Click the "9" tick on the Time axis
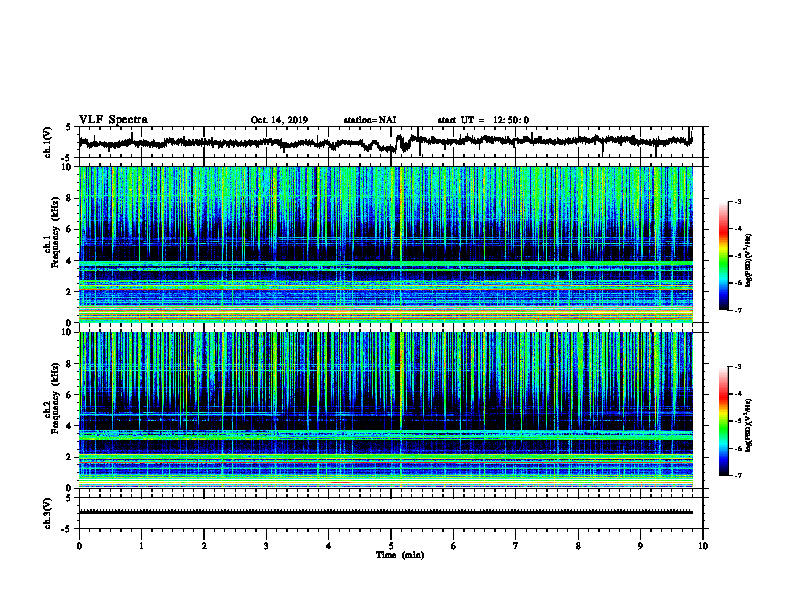Screen dimensions: 792x612 [x=640, y=546]
